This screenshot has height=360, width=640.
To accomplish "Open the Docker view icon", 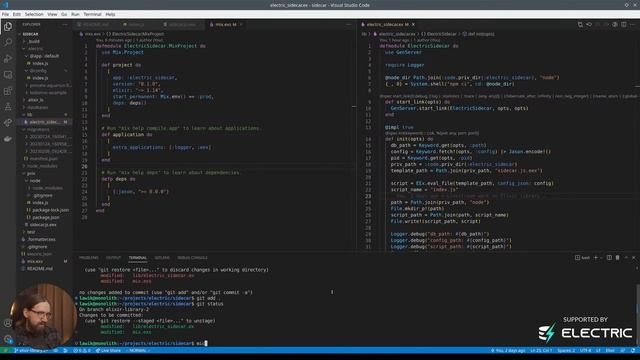I will click(x=8, y=139).
